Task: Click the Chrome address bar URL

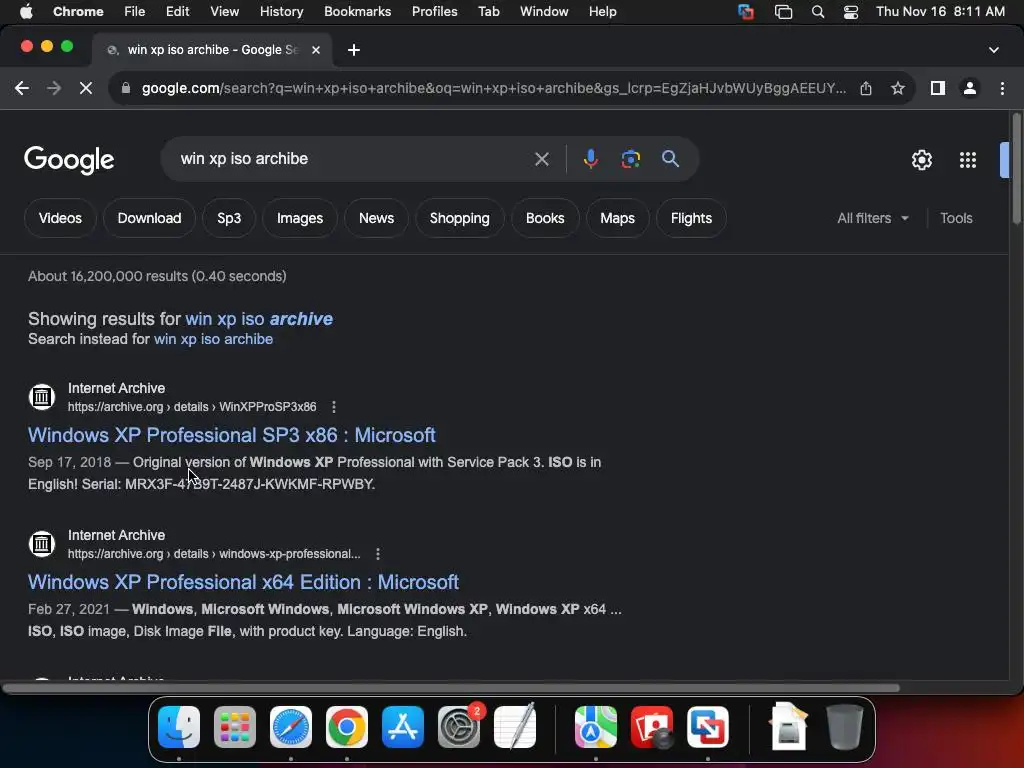Action: point(494,88)
